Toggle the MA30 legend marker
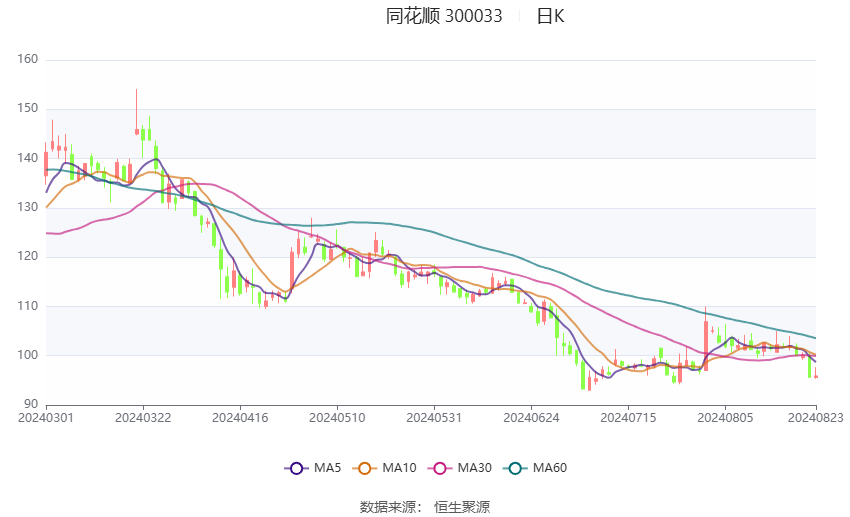850x517 pixels. tap(440, 468)
